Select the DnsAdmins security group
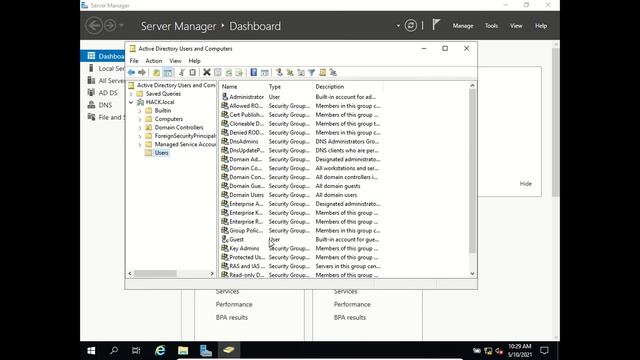Viewport: 640px width, 360px height. 244,142
